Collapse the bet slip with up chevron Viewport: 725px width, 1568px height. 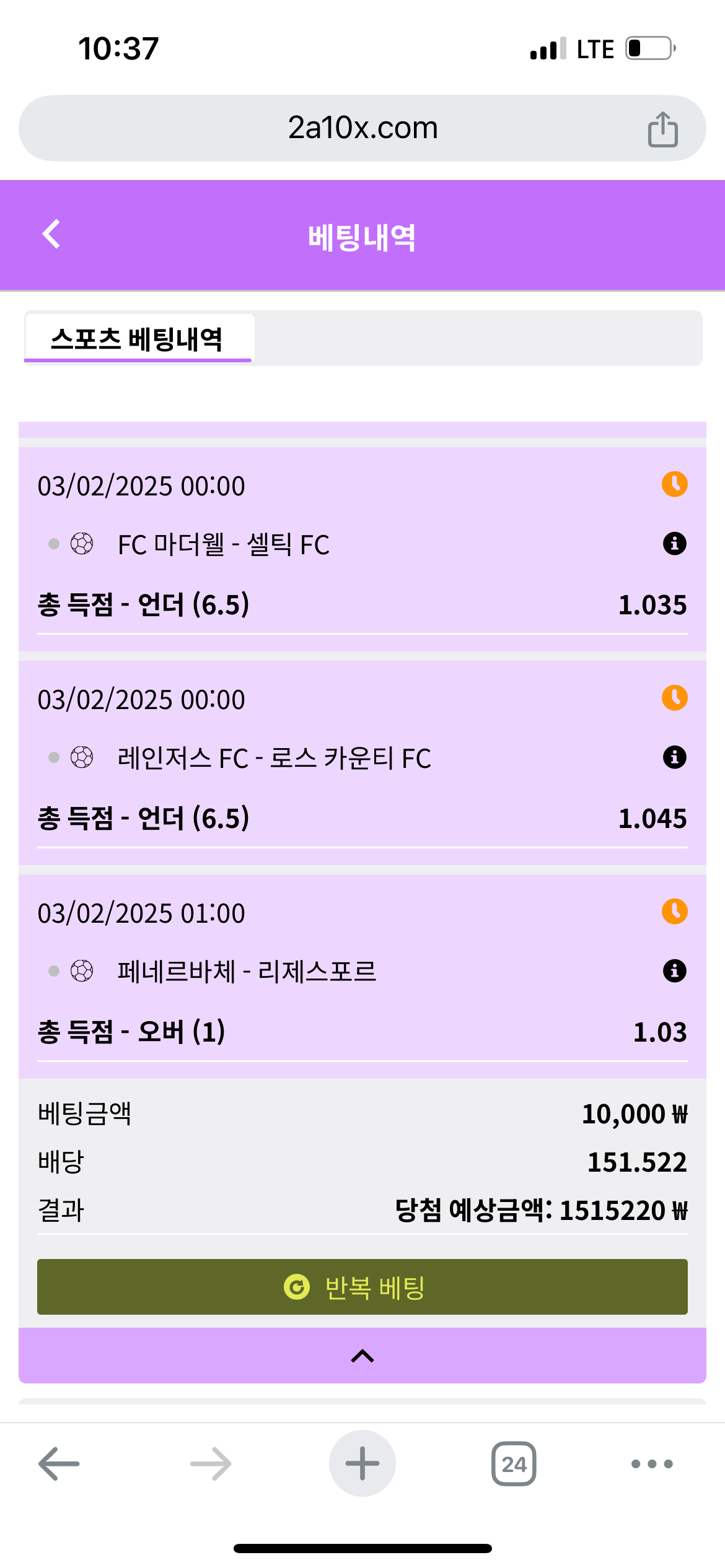coord(362,1356)
